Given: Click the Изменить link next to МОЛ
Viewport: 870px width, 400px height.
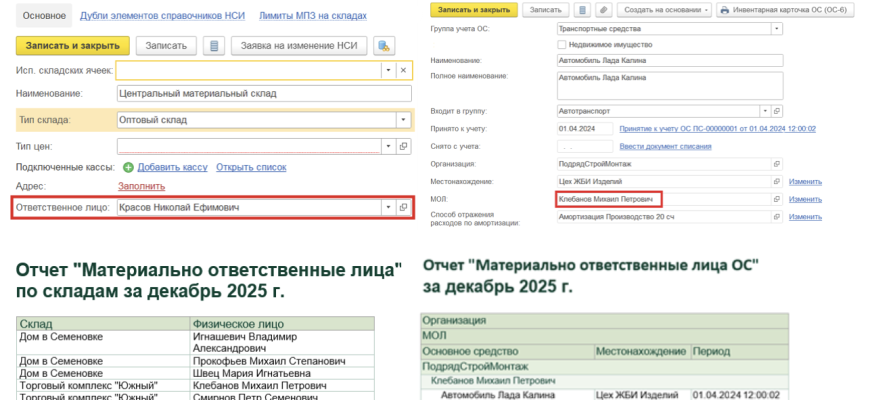Looking at the screenshot, I should point(805,199).
